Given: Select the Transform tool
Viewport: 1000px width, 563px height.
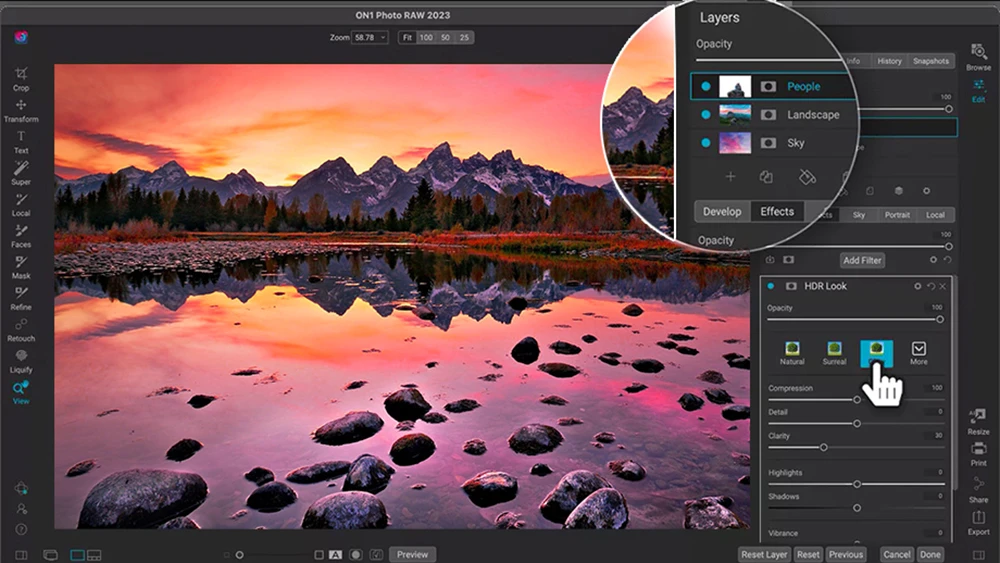Looking at the screenshot, I should pyautogui.click(x=21, y=110).
